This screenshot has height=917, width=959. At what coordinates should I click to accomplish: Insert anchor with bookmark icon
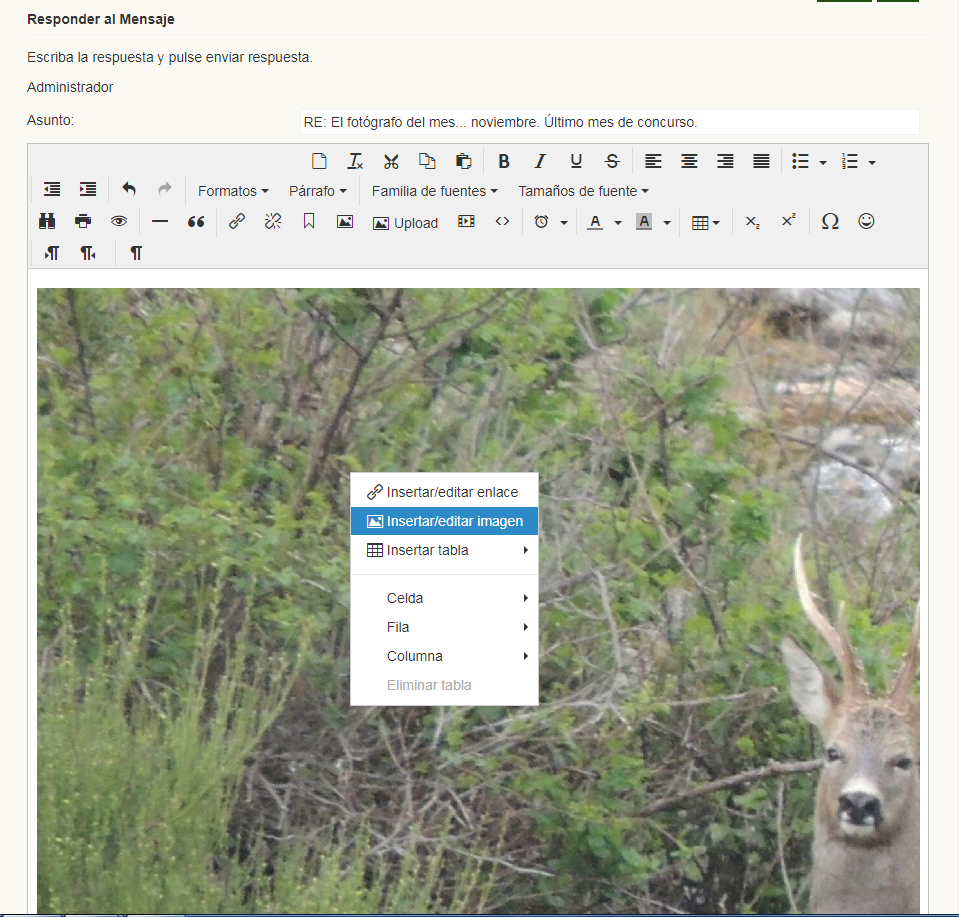pyautogui.click(x=309, y=221)
